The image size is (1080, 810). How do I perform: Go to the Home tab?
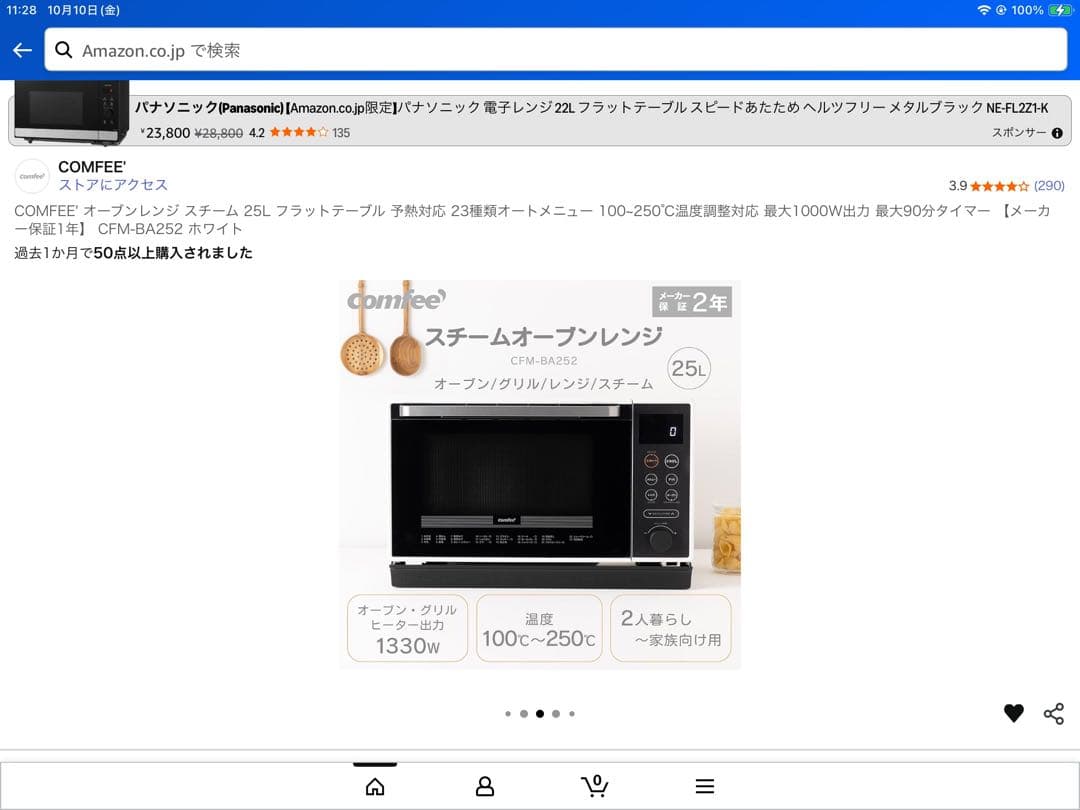tap(375, 786)
